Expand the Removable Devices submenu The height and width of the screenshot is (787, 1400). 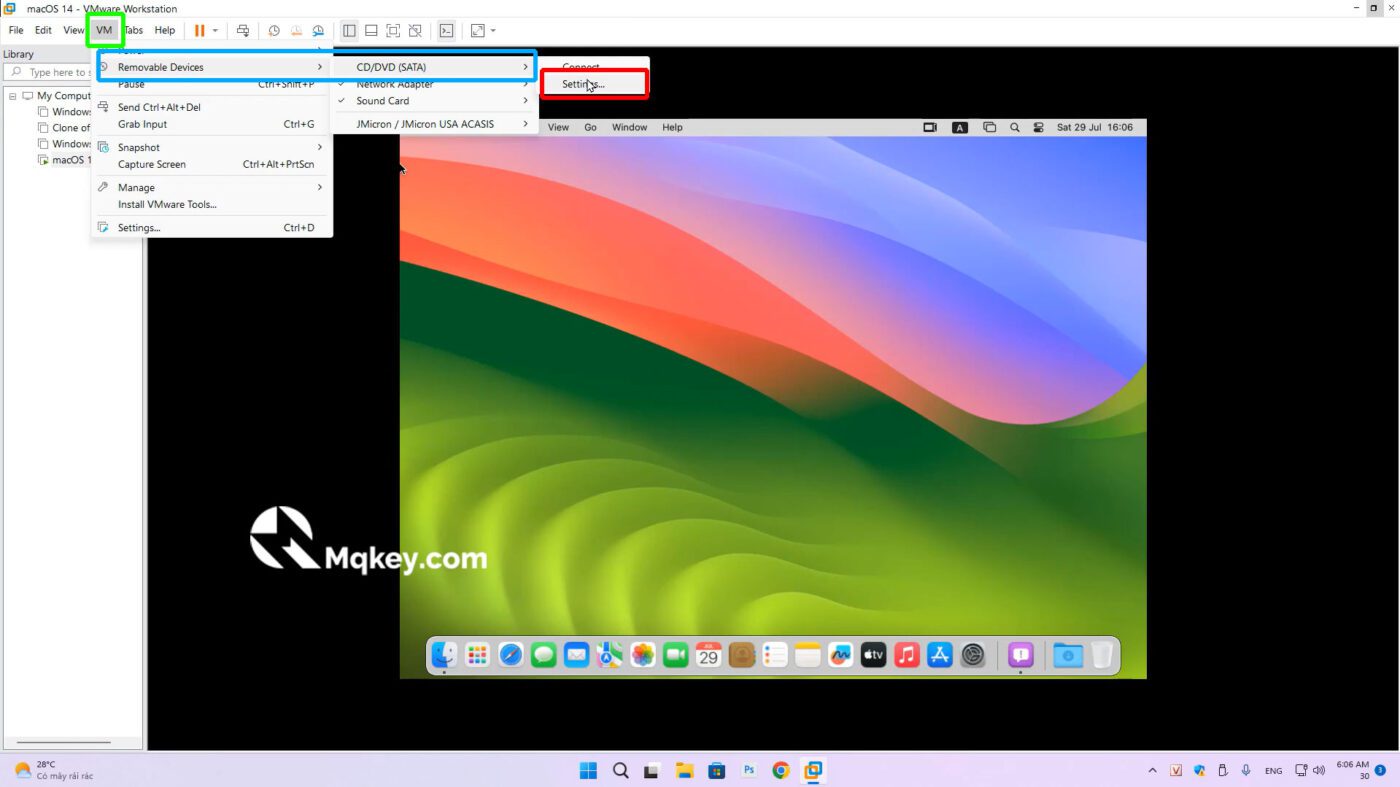click(x=214, y=67)
